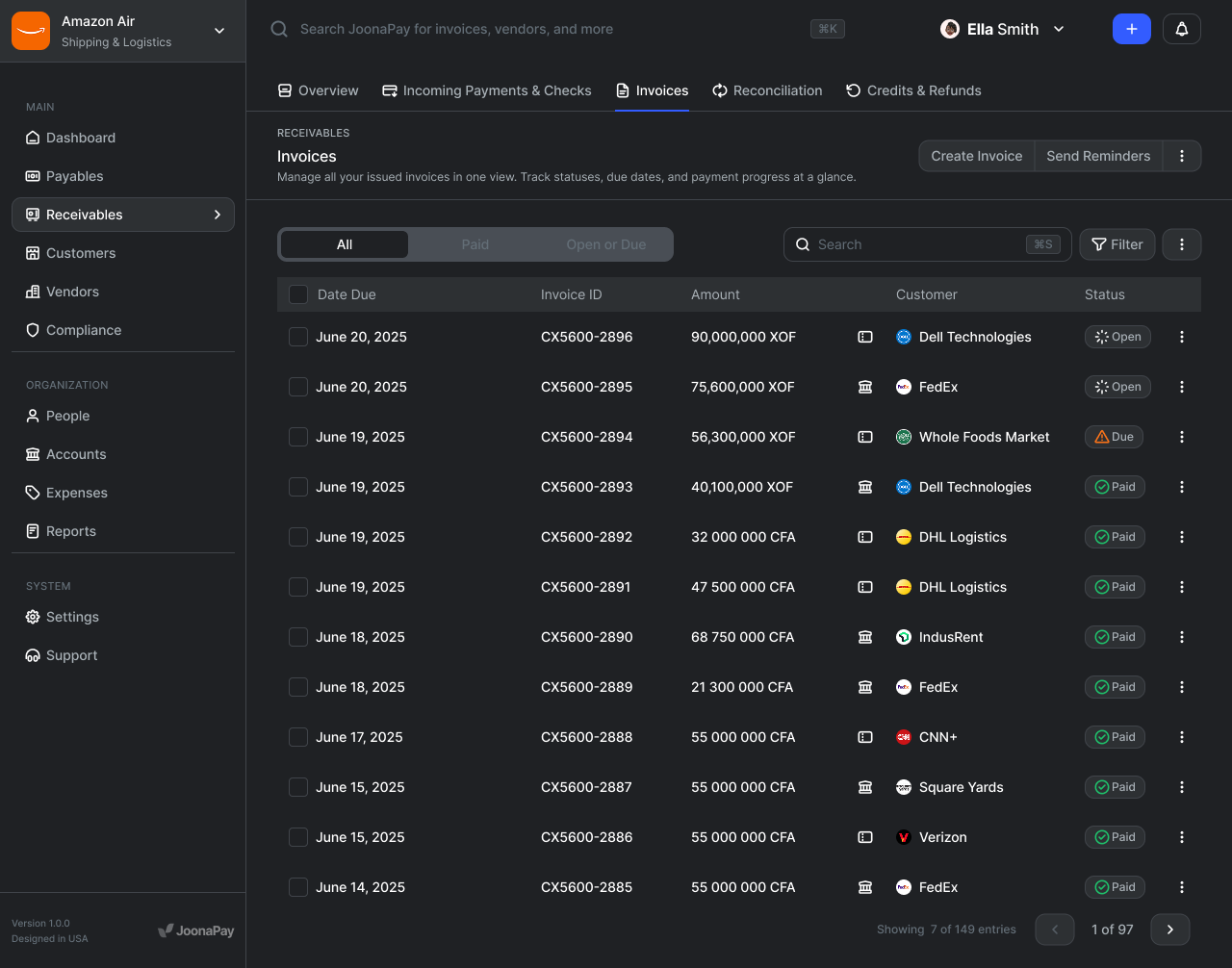The image size is (1232, 968).
Task: Open more options next to Send Reminders
Action: click(x=1182, y=156)
